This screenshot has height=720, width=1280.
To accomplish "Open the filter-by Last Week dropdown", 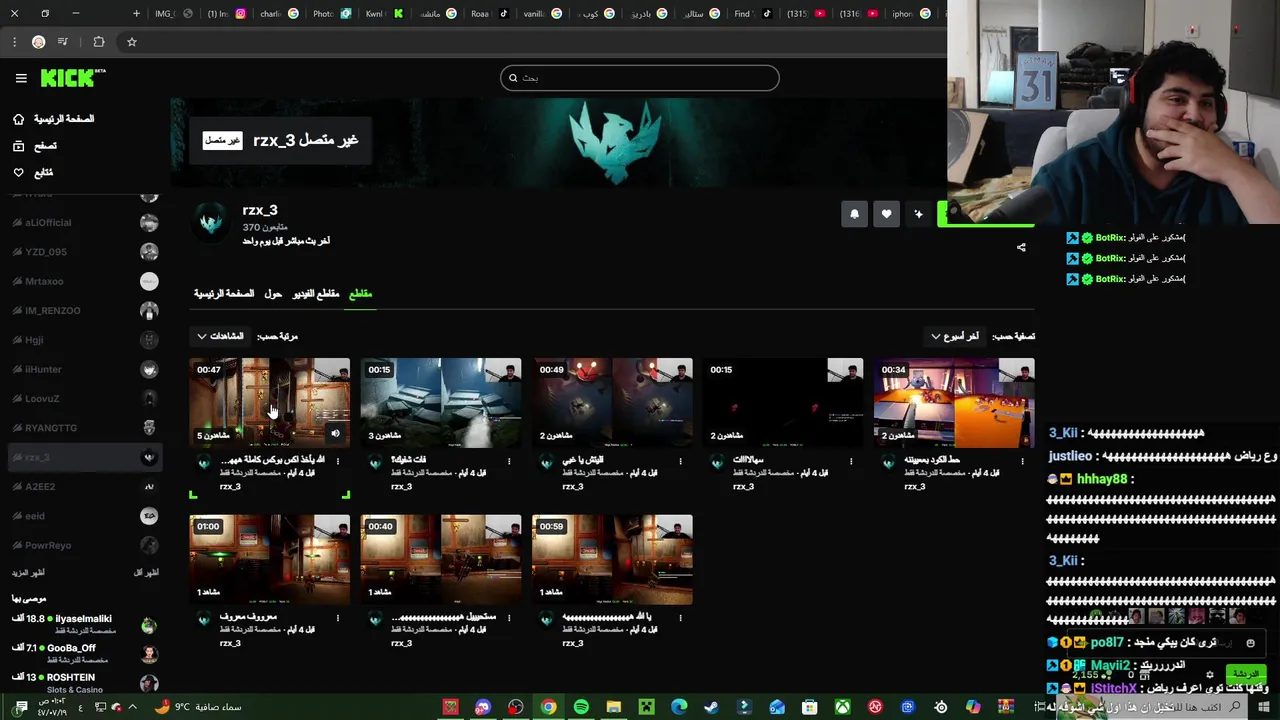I will [955, 336].
